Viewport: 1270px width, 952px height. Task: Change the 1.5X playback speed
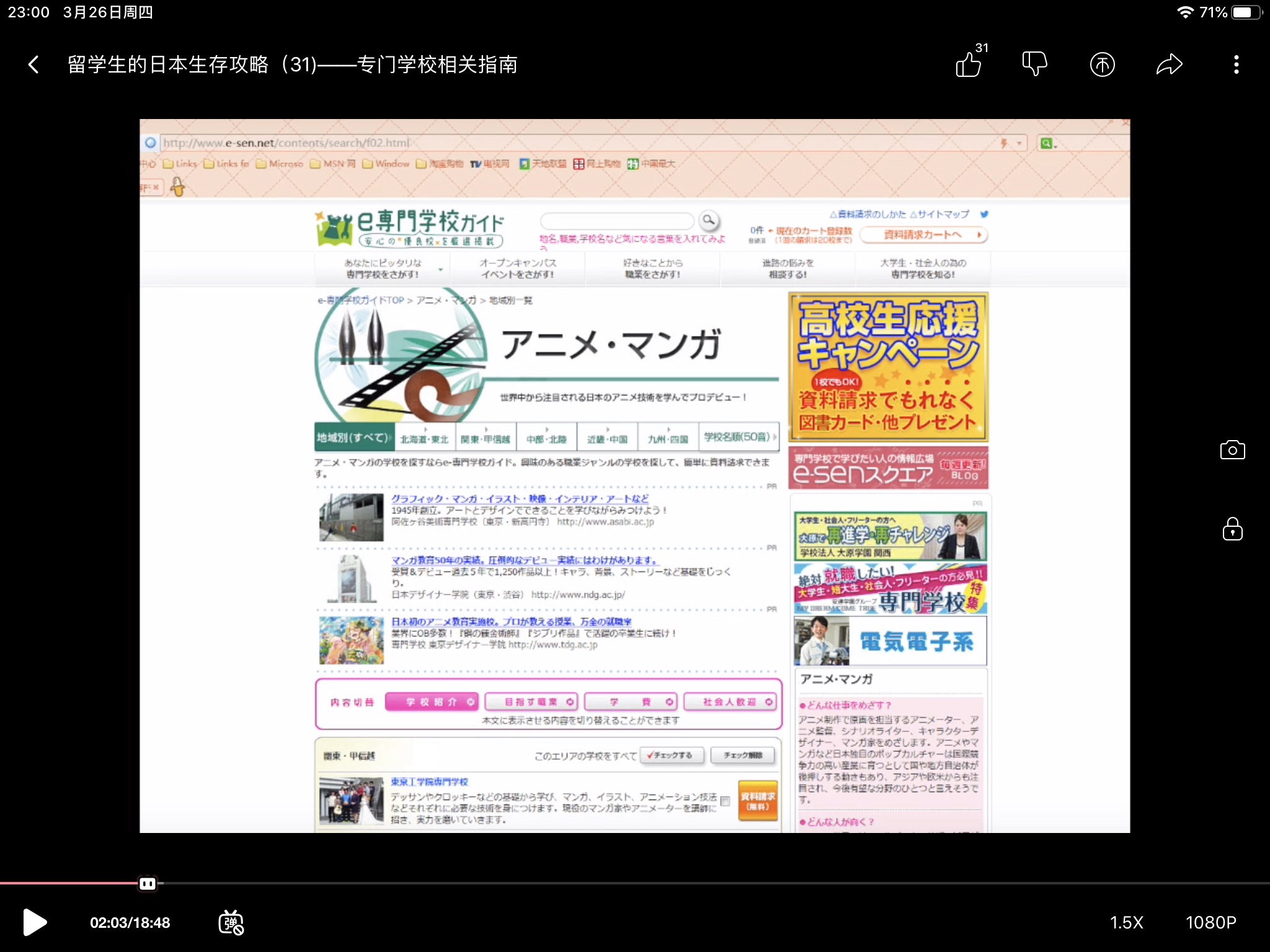click(x=1126, y=922)
